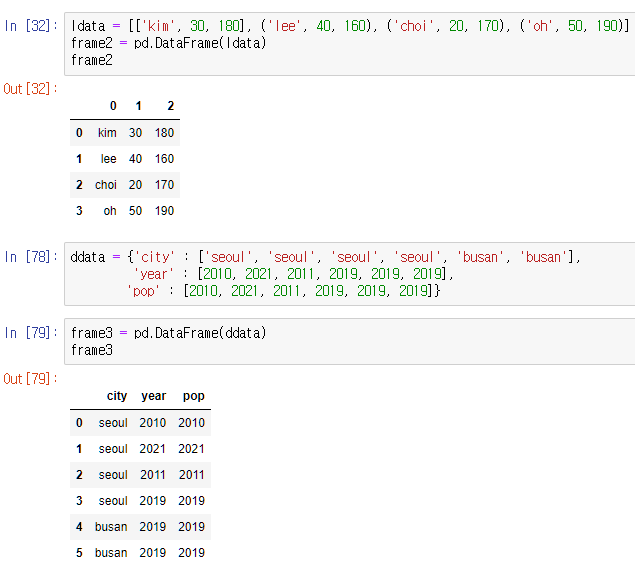Click the value 190 in first table
The image size is (635, 568).
click(164, 211)
